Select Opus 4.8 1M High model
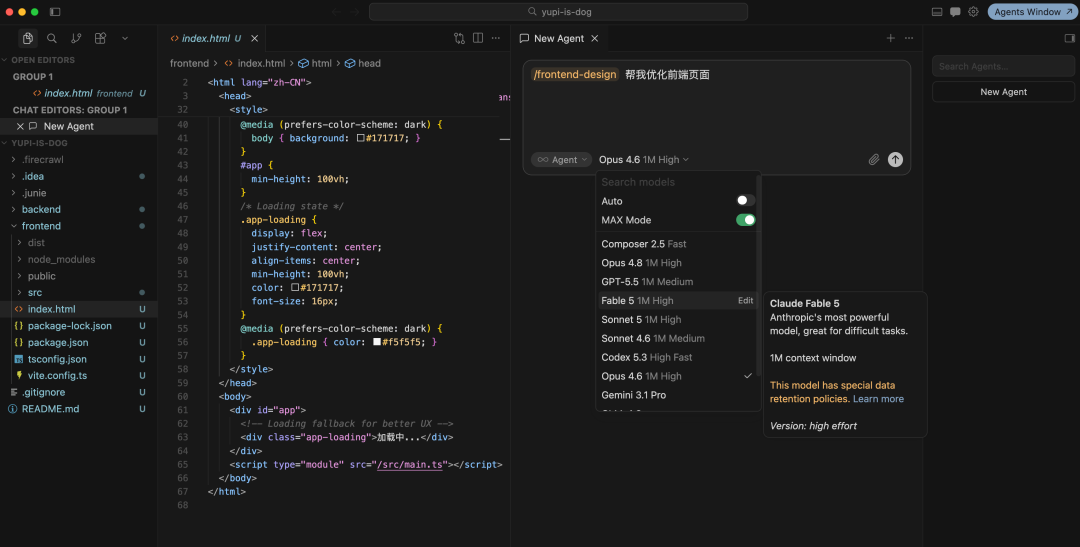The image size is (1080, 547). pyautogui.click(x=677, y=262)
